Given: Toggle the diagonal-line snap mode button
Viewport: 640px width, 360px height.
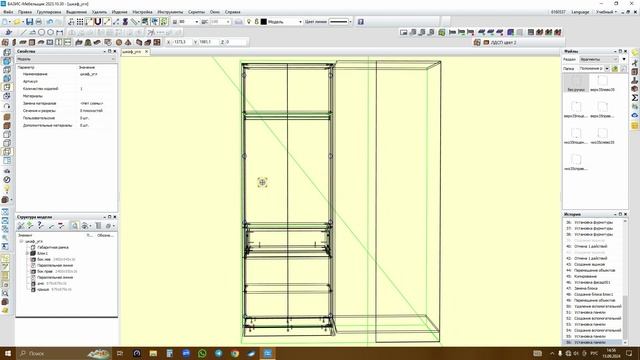Looking at the screenshot, I should [107, 22].
